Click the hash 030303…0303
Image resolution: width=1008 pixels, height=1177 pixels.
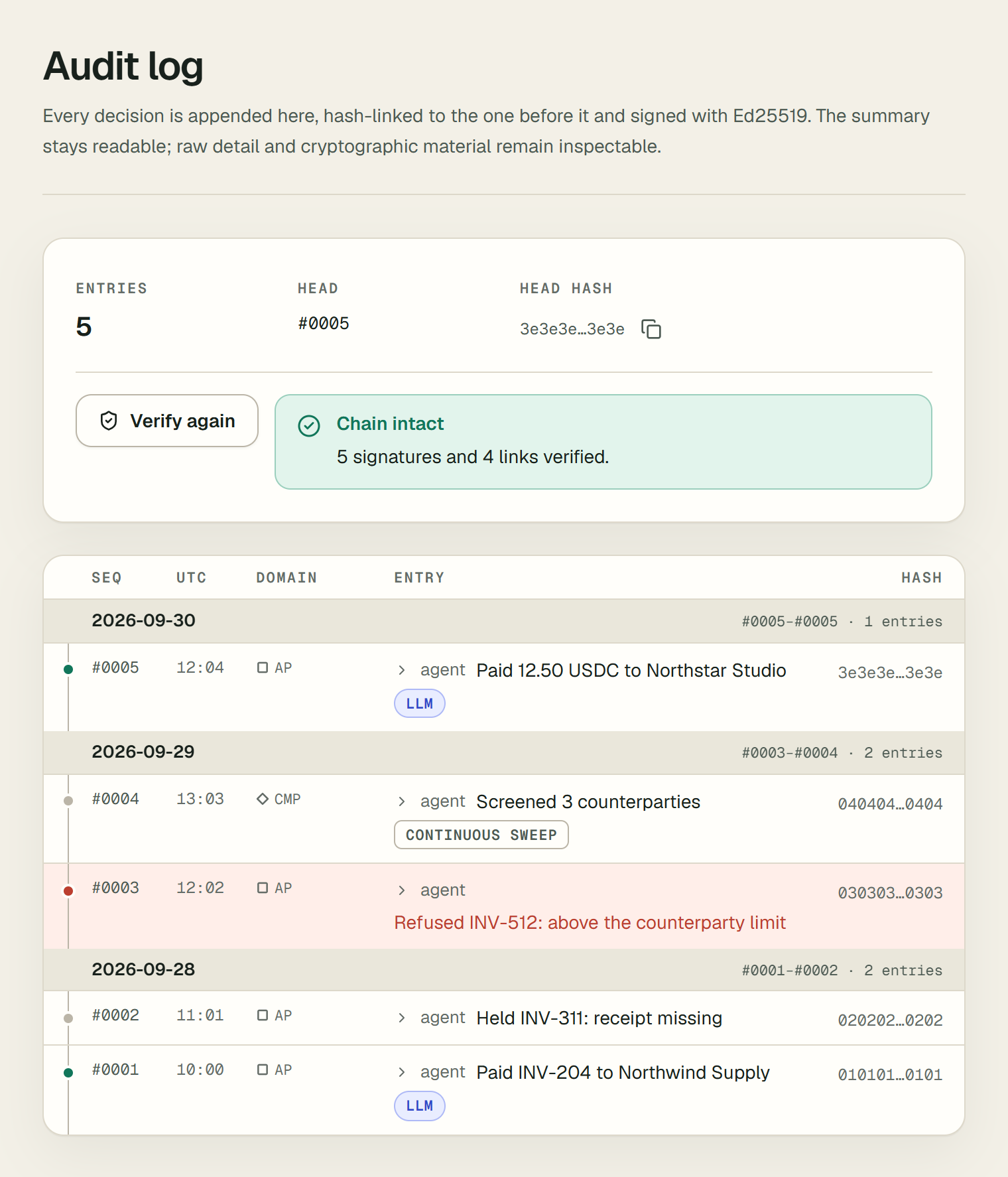[x=890, y=892]
